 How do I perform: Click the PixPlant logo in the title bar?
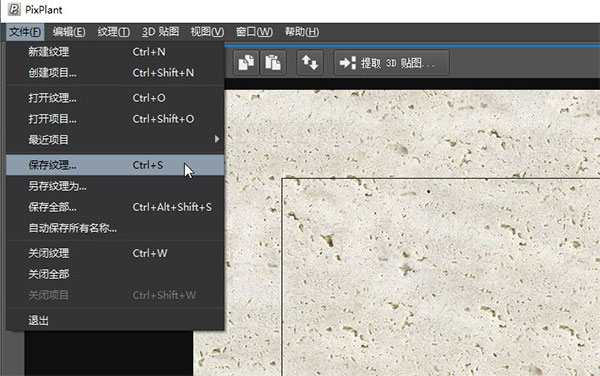[14, 10]
